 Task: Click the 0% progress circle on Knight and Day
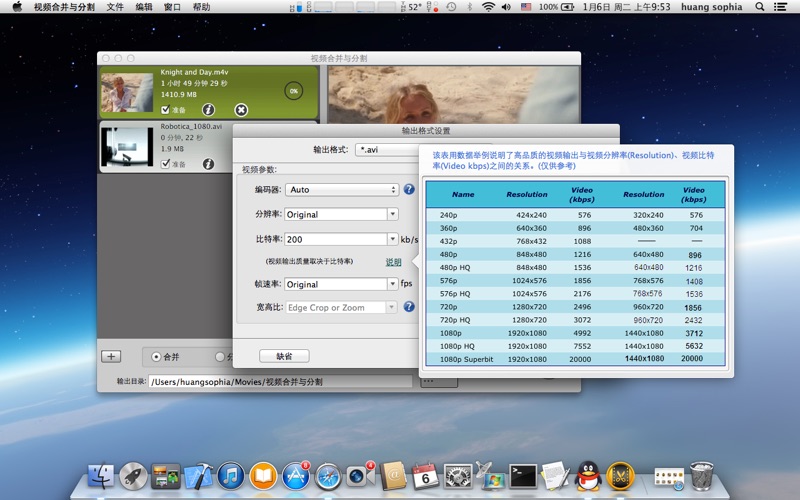click(x=293, y=91)
